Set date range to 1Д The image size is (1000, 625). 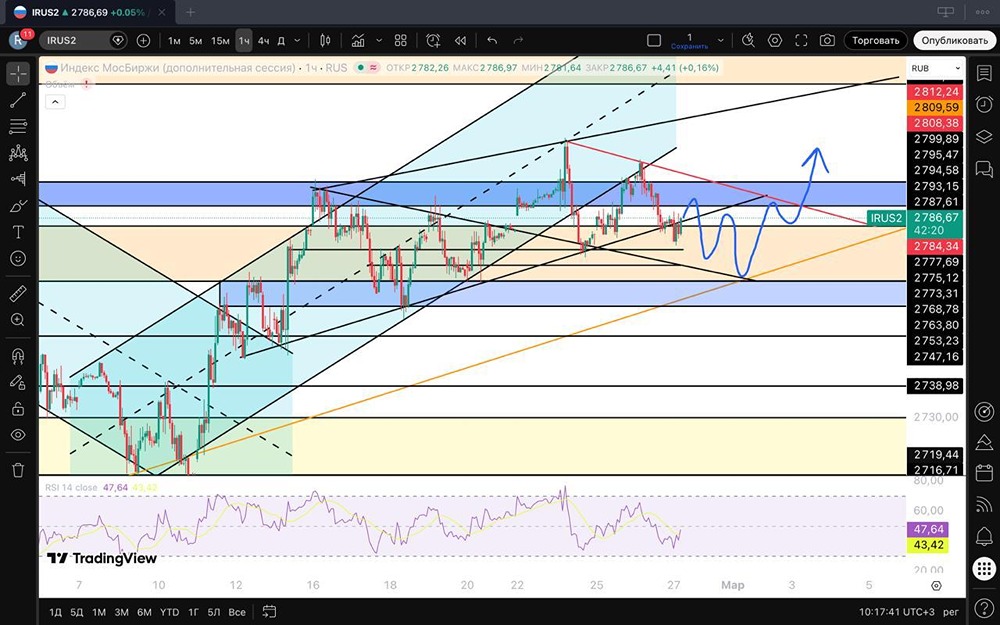pos(55,612)
